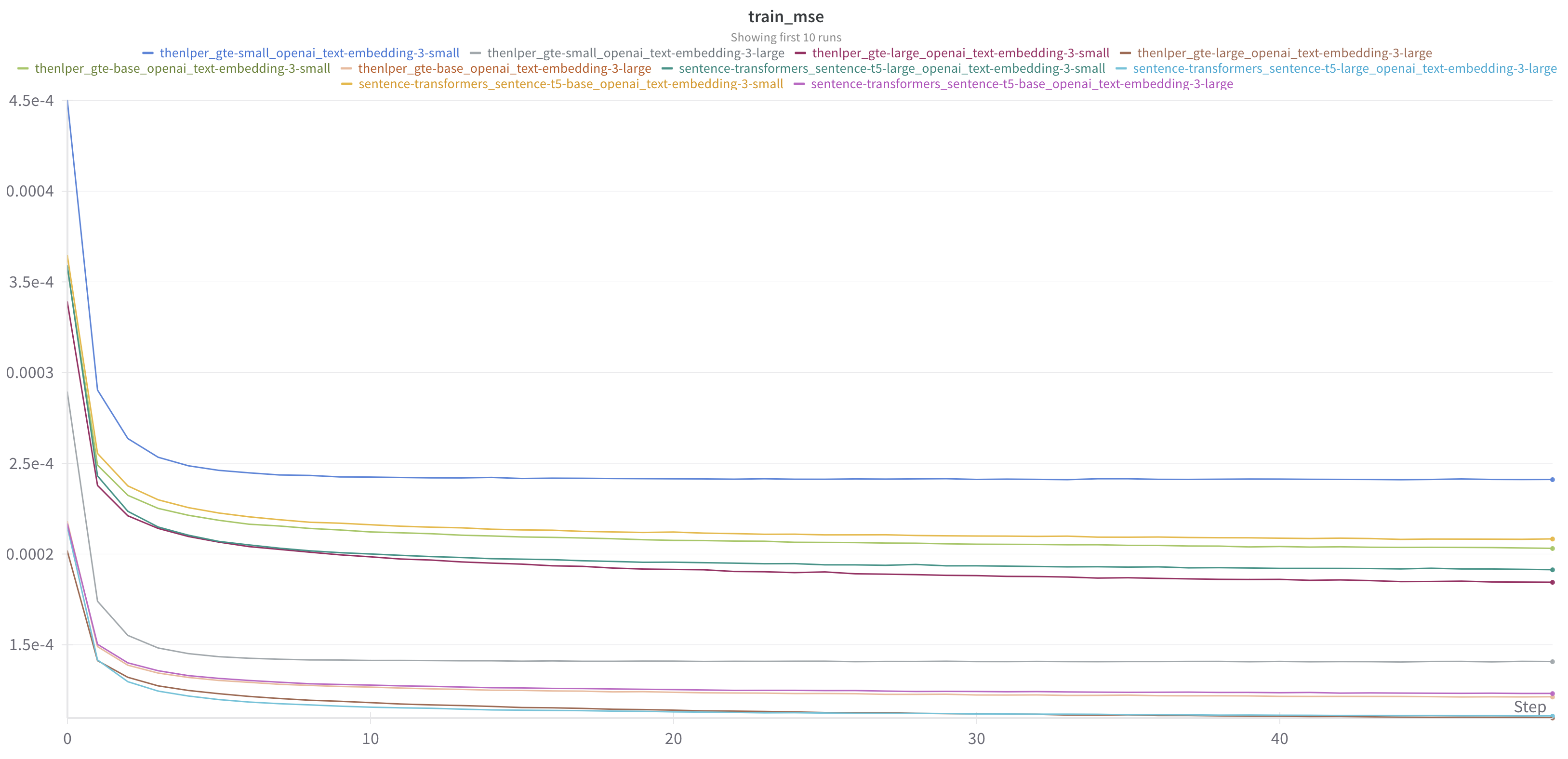Select legend entry sentence-t5-large_openai_text-embedding-3-small
Screen dimensions: 1568x759
[x=892, y=68]
